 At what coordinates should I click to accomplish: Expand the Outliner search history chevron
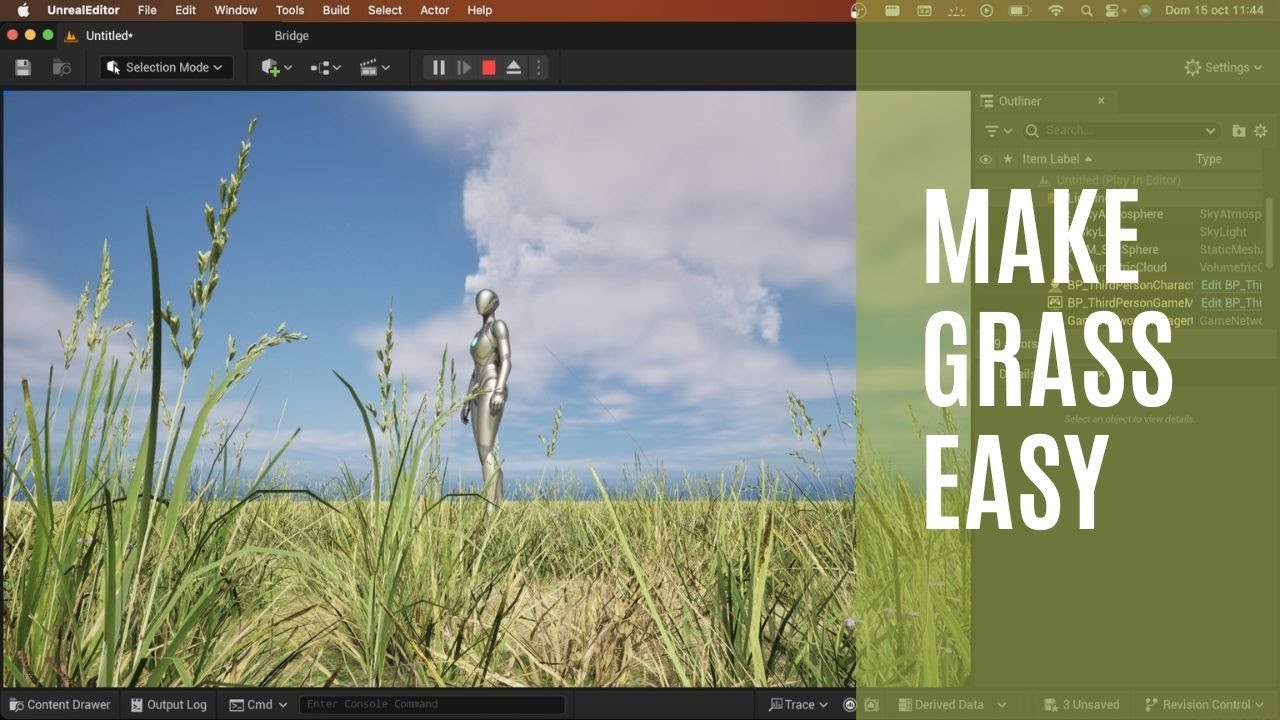(1211, 131)
